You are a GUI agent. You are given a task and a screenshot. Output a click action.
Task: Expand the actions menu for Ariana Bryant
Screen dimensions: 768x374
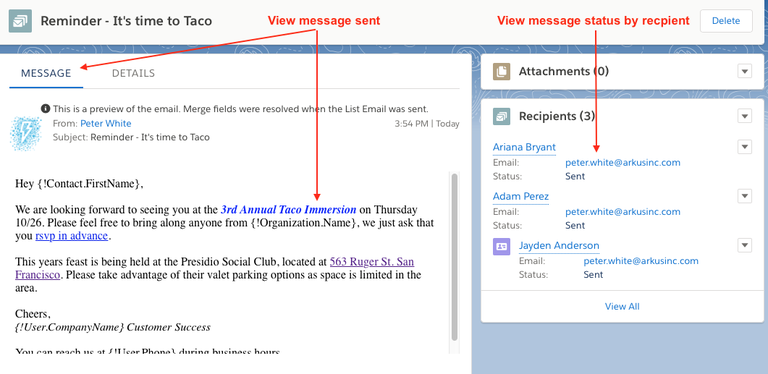[744, 147]
